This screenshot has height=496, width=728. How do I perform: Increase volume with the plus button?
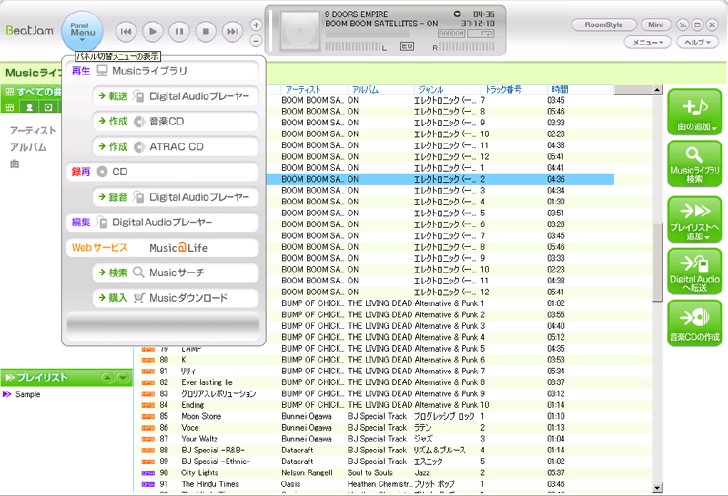pos(256,25)
